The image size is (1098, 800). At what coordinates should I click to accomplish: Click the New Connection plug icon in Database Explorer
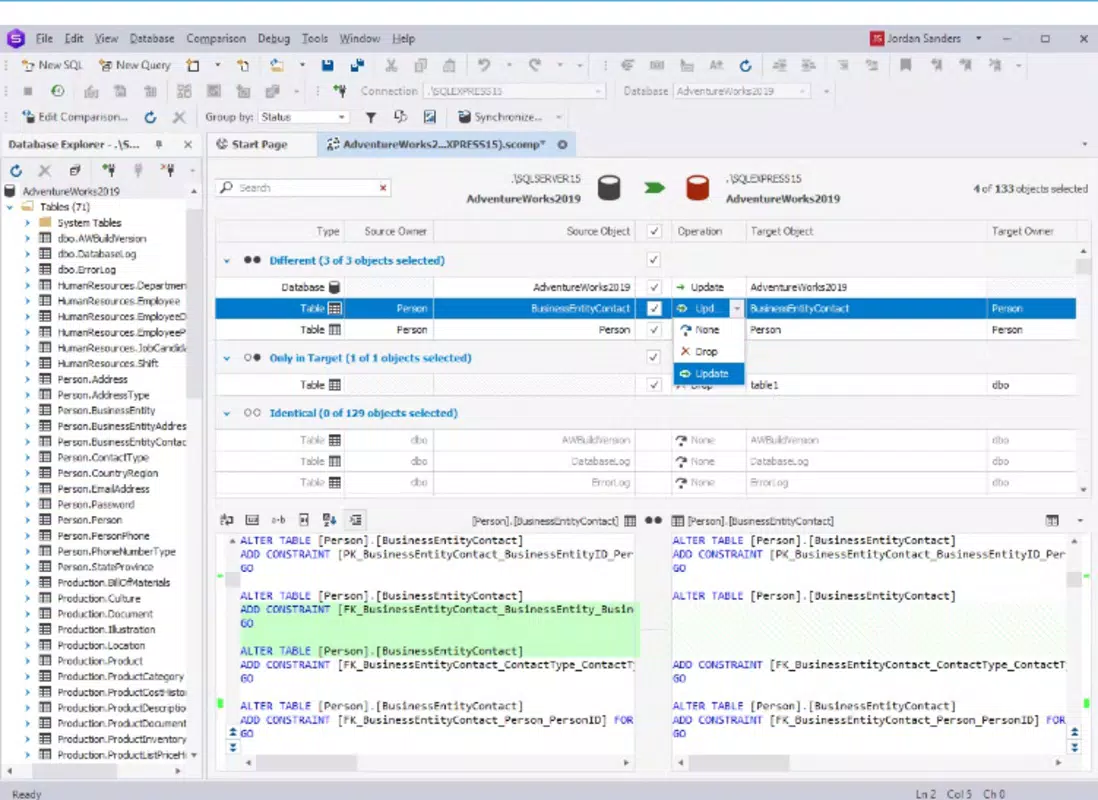click(108, 170)
